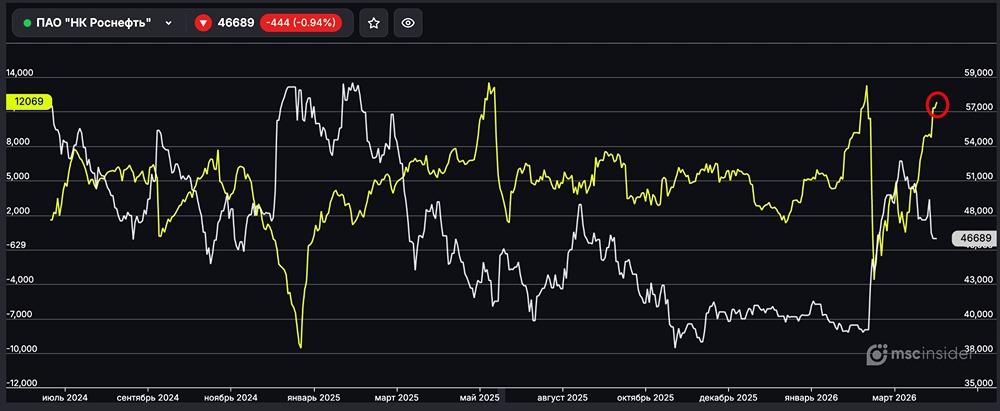Open the ПАО "НК Роснефть" ticker dropdown
This screenshot has width=1000, height=411.
coord(168,23)
